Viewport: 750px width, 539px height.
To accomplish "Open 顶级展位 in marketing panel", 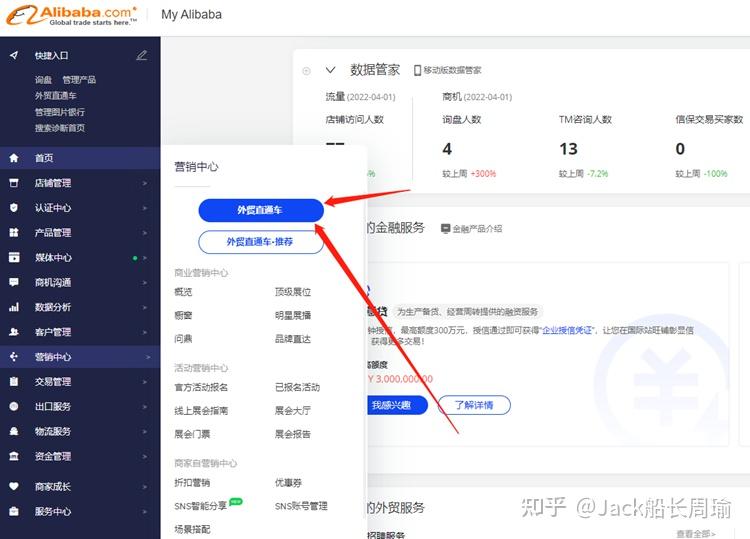I will pos(293,292).
